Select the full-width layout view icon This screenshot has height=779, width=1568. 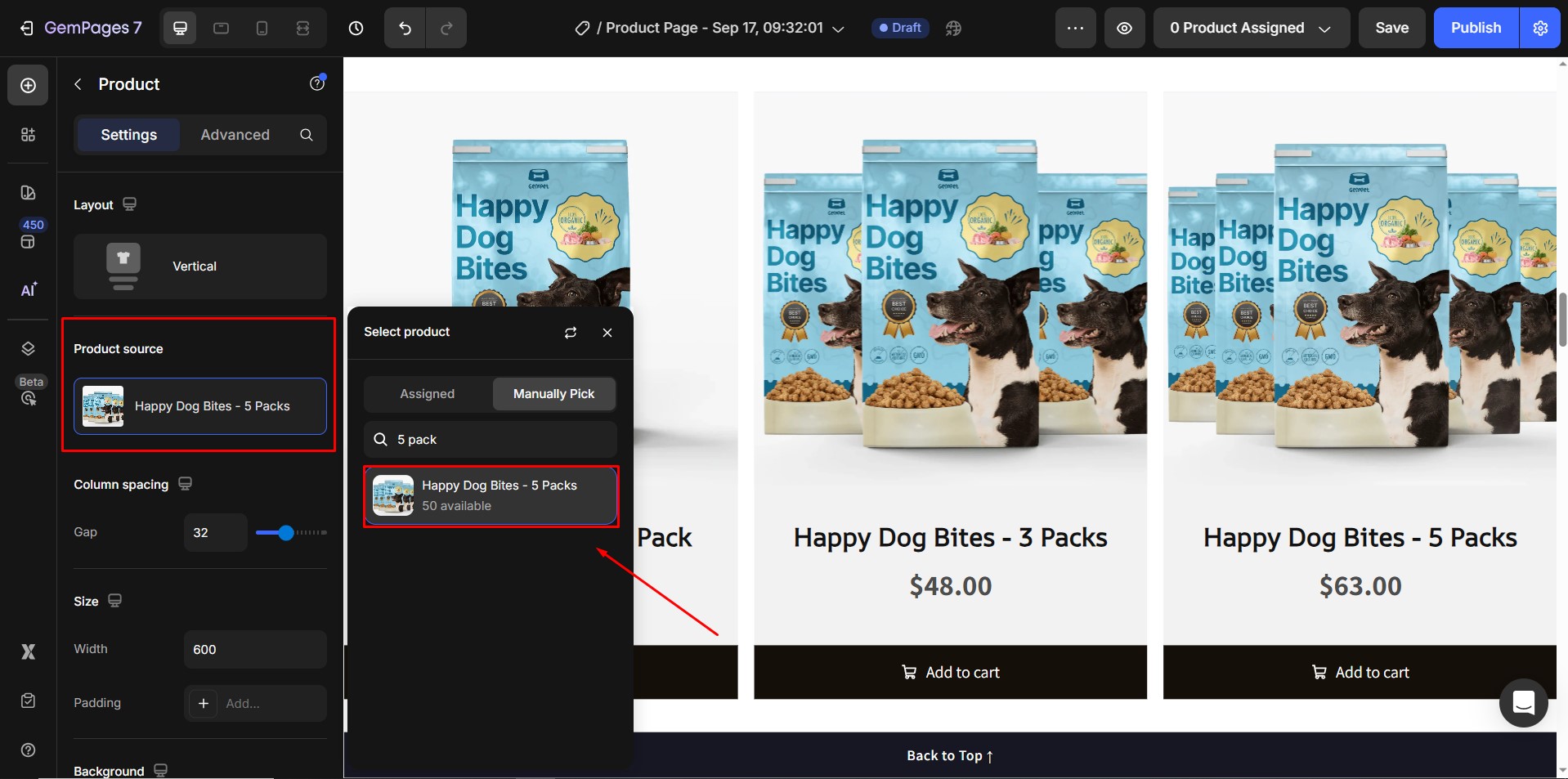[302, 29]
